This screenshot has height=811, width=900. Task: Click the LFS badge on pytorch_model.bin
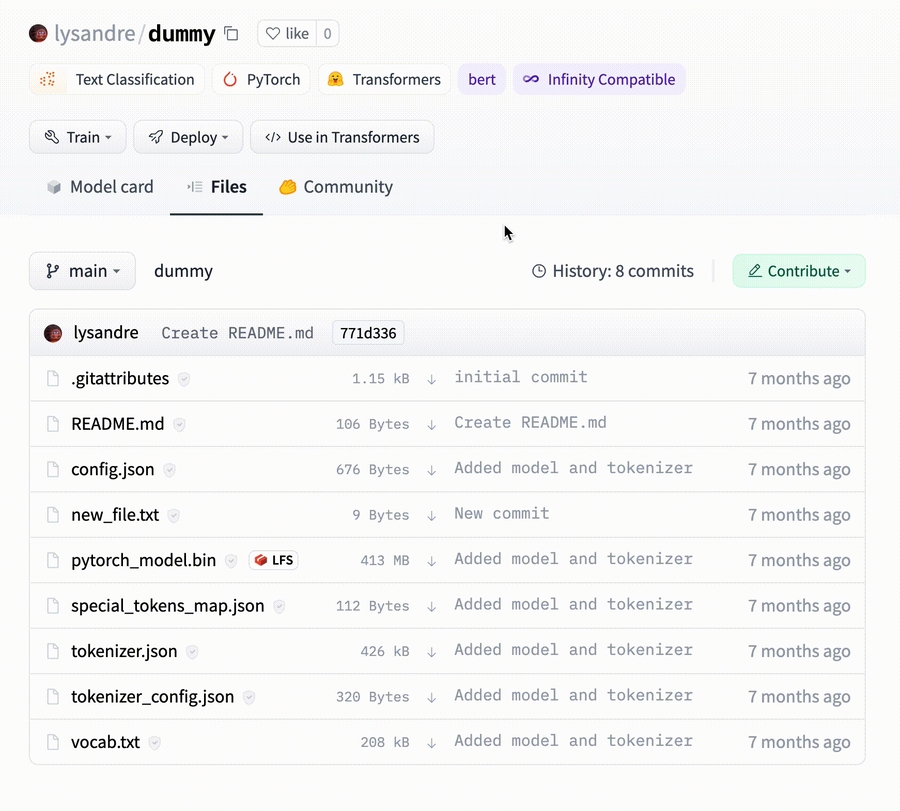pyautogui.click(x=274, y=560)
